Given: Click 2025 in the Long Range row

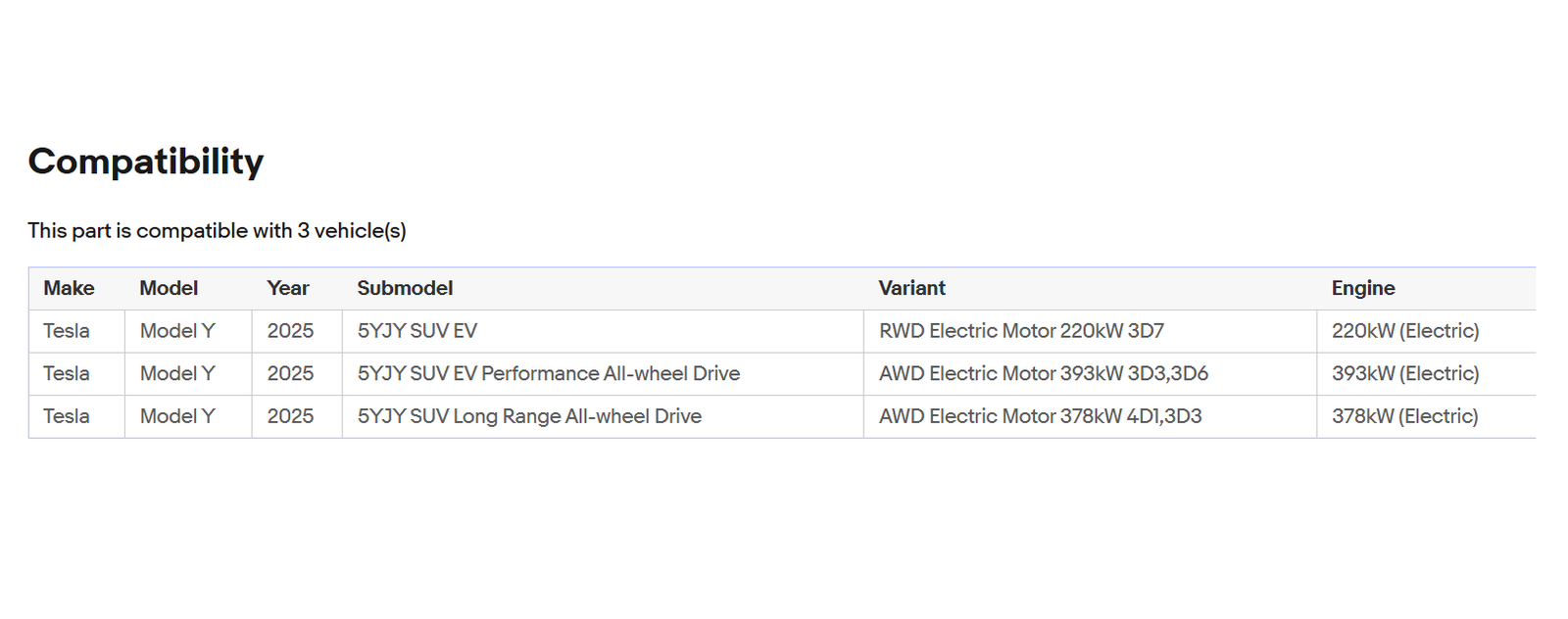Looking at the screenshot, I should 290,416.
